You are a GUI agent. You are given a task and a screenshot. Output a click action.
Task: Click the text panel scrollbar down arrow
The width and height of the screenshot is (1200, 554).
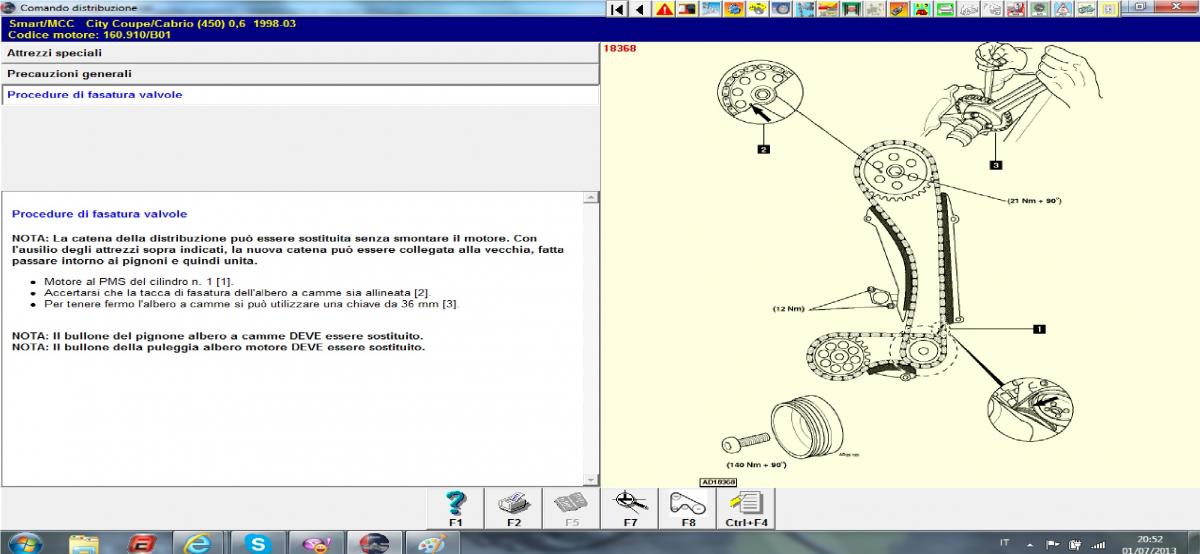592,480
